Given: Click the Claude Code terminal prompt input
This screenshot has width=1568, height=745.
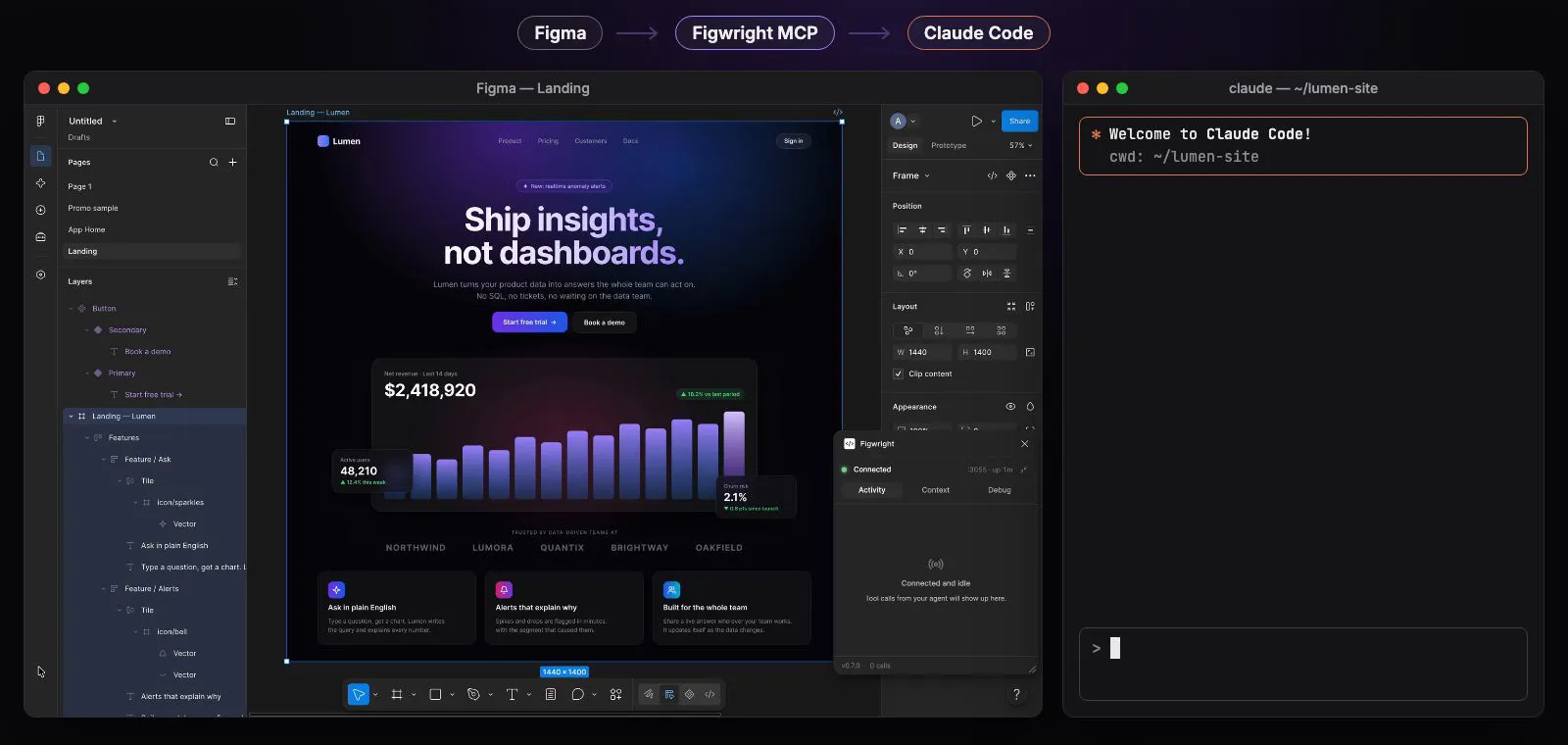Looking at the screenshot, I should point(1302,664).
